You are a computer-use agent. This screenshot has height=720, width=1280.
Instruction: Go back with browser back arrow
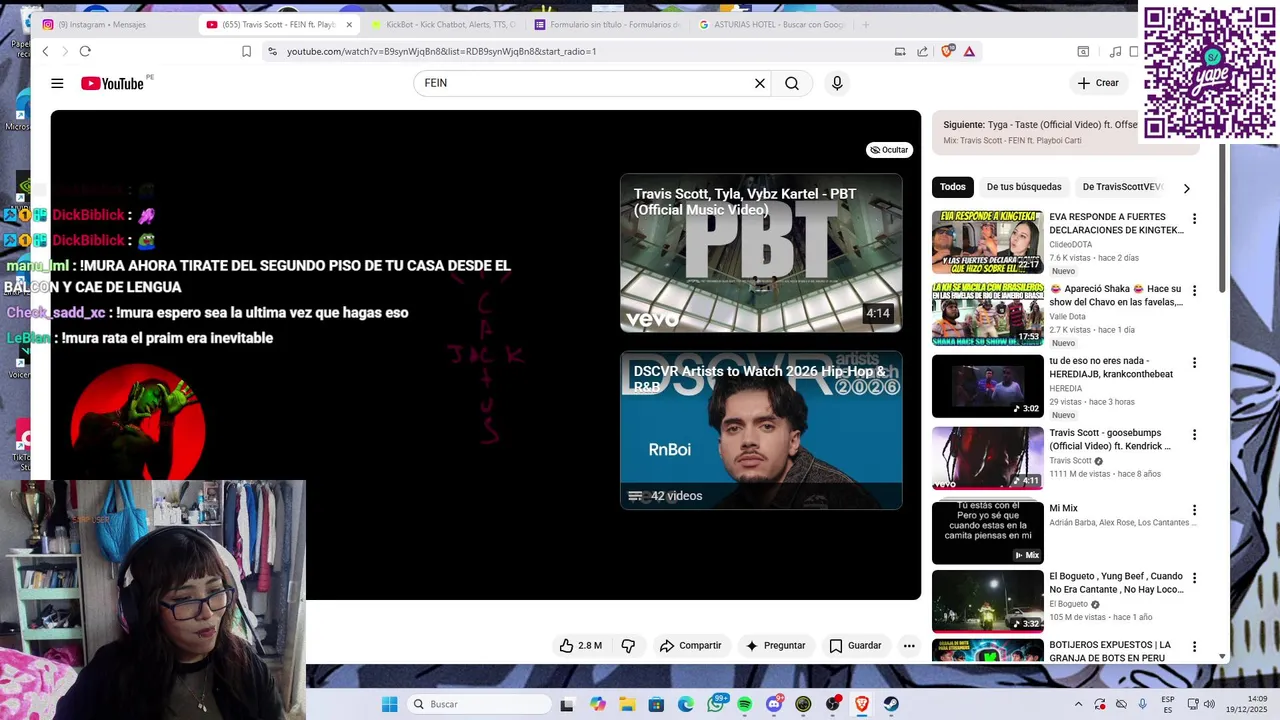45,51
